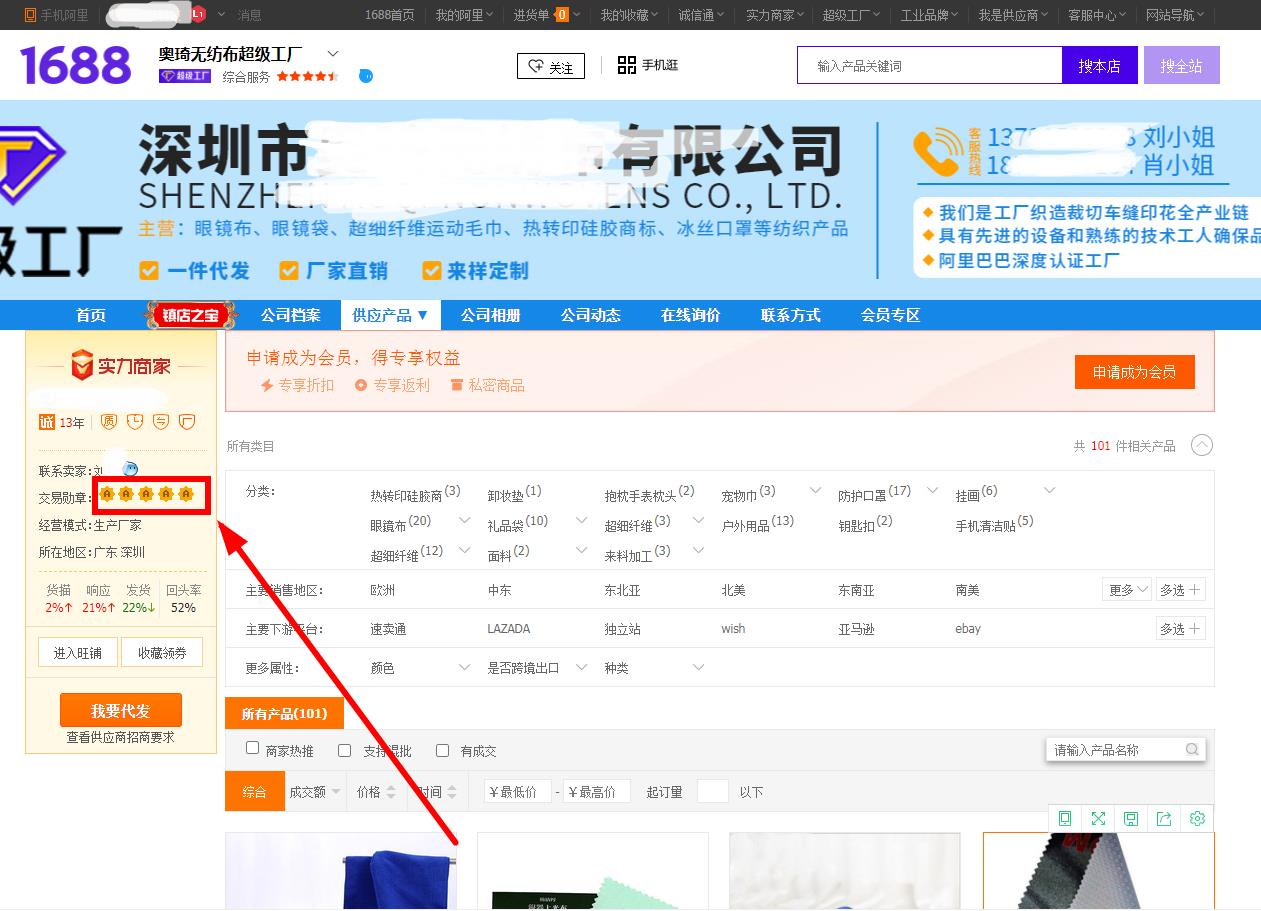
Task: Expand 更多 sales regions dropdown
Action: click(x=1127, y=590)
